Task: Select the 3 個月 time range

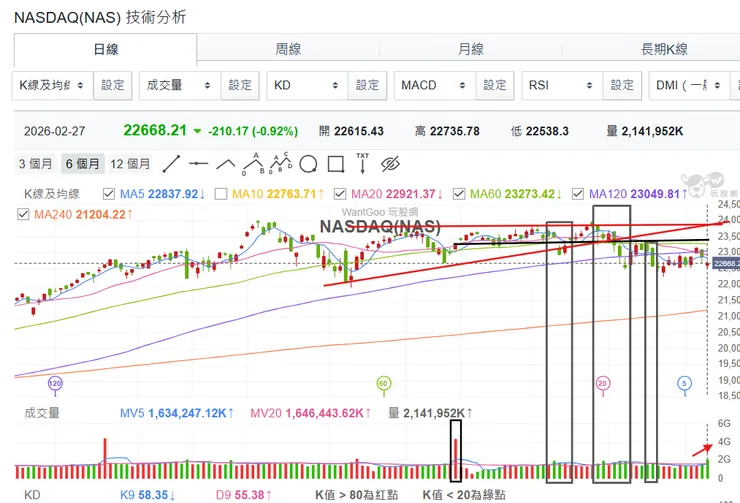Action: pos(35,164)
